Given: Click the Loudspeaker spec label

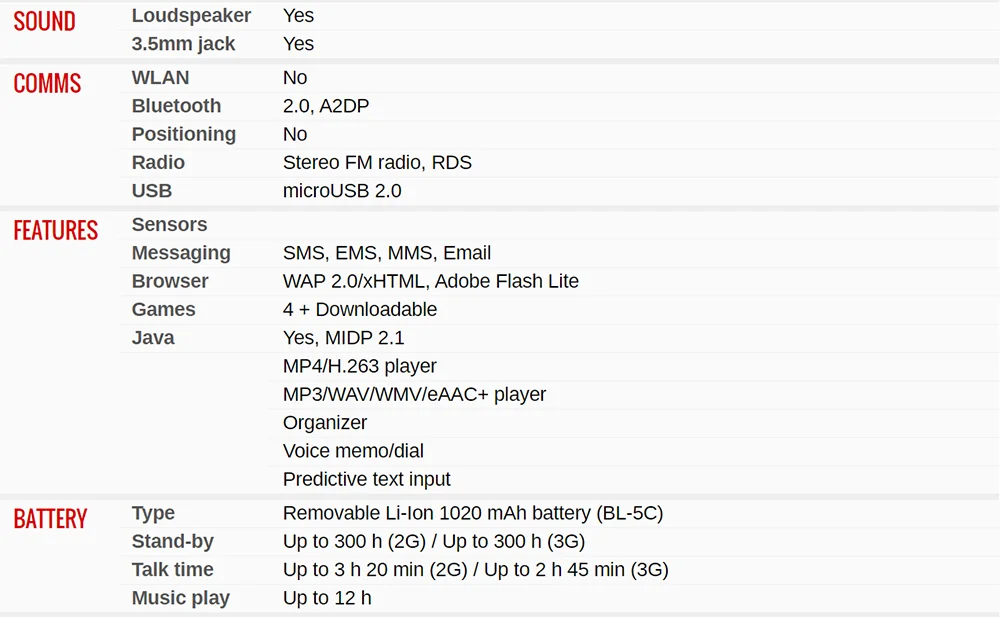Looking at the screenshot, I should click(191, 15).
